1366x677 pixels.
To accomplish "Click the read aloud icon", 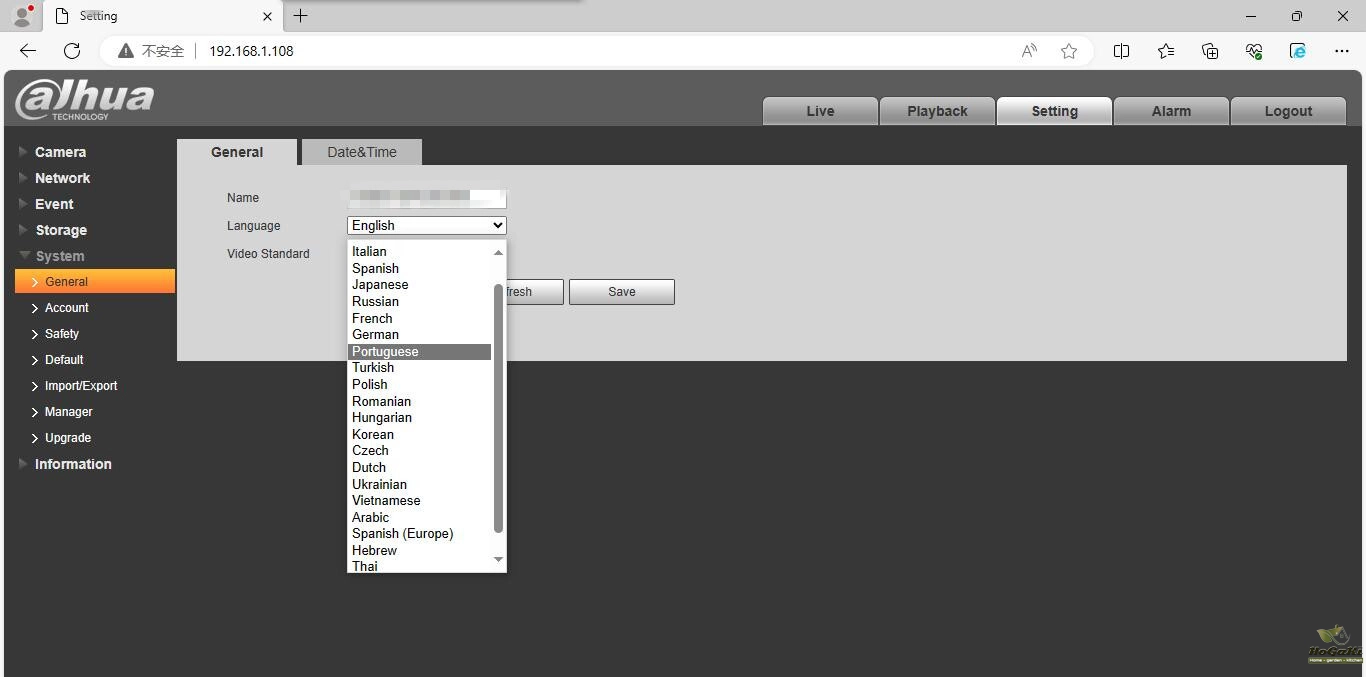I will tap(1029, 51).
